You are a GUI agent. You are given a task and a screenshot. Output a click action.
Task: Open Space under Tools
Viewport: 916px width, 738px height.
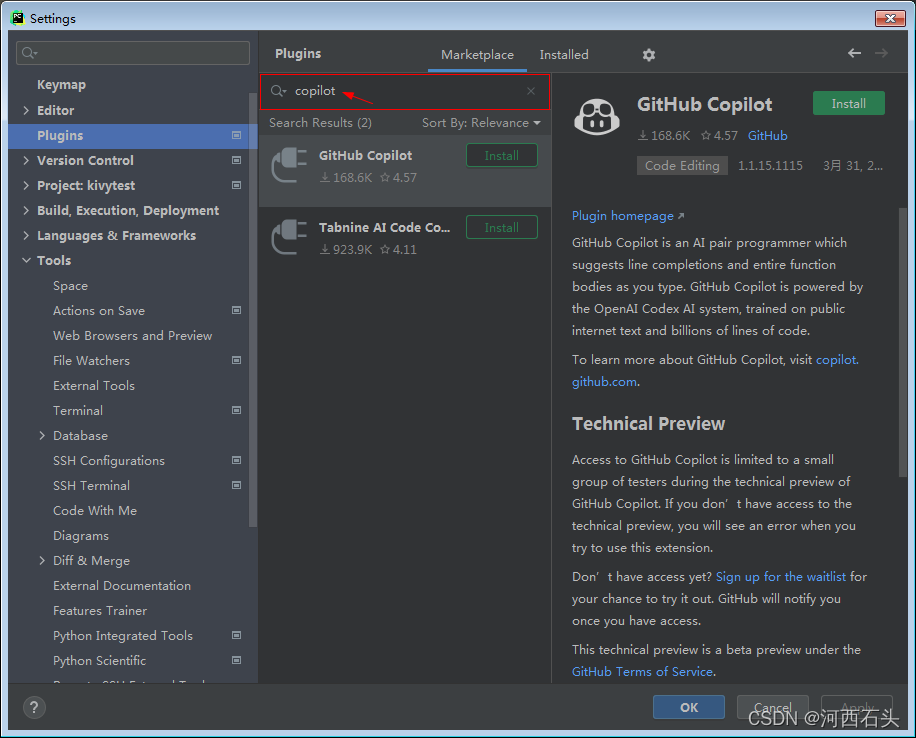(x=70, y=286)
